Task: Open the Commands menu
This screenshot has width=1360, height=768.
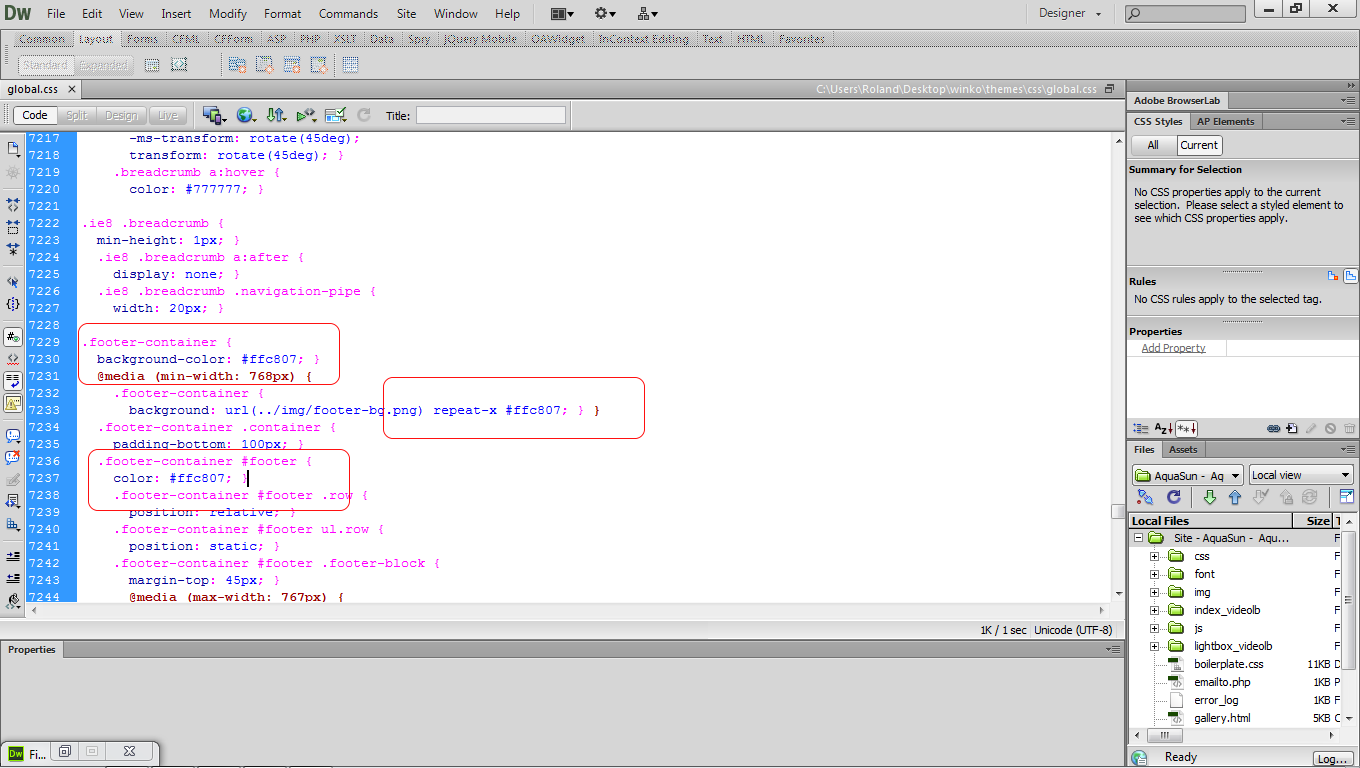Action: pos(348,14)
